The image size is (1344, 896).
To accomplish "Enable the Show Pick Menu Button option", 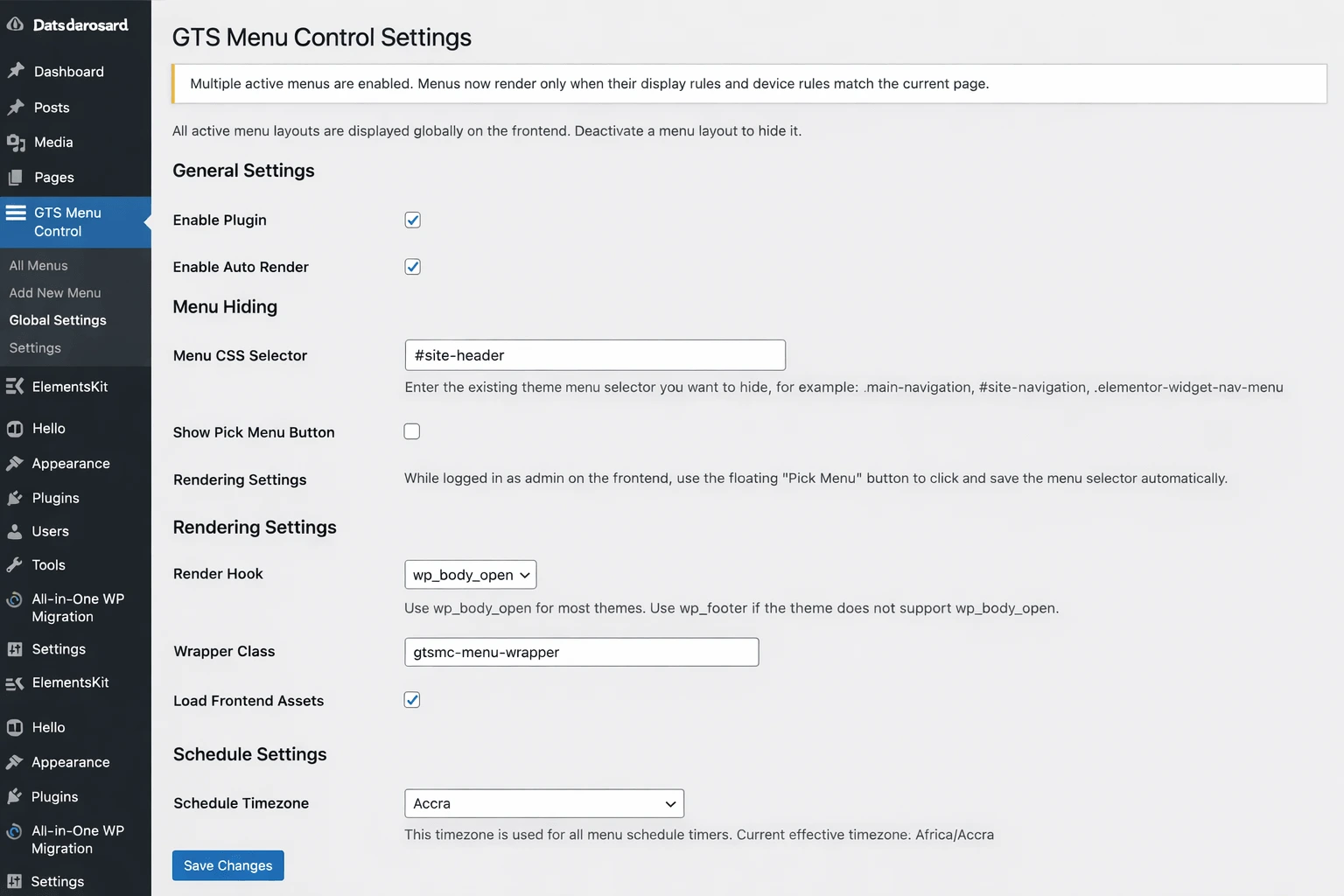I will 411,430.
